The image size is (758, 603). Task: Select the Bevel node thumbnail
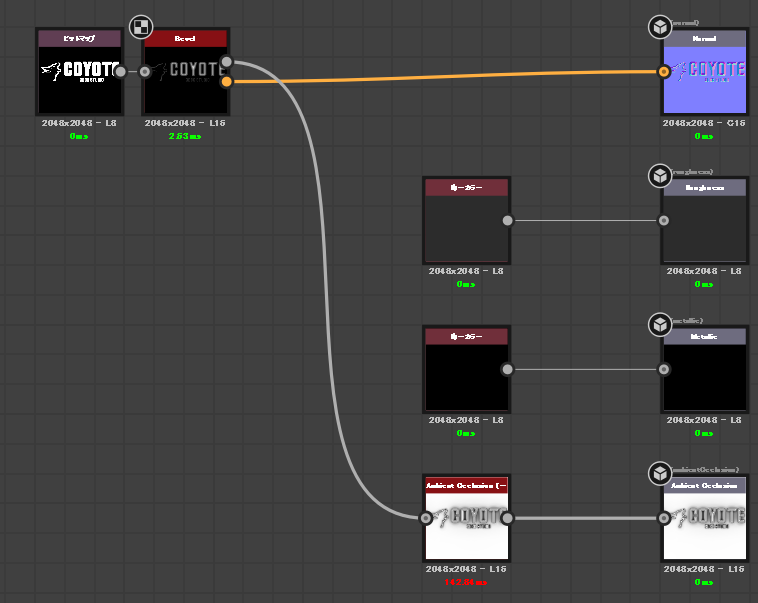point(186,80)
